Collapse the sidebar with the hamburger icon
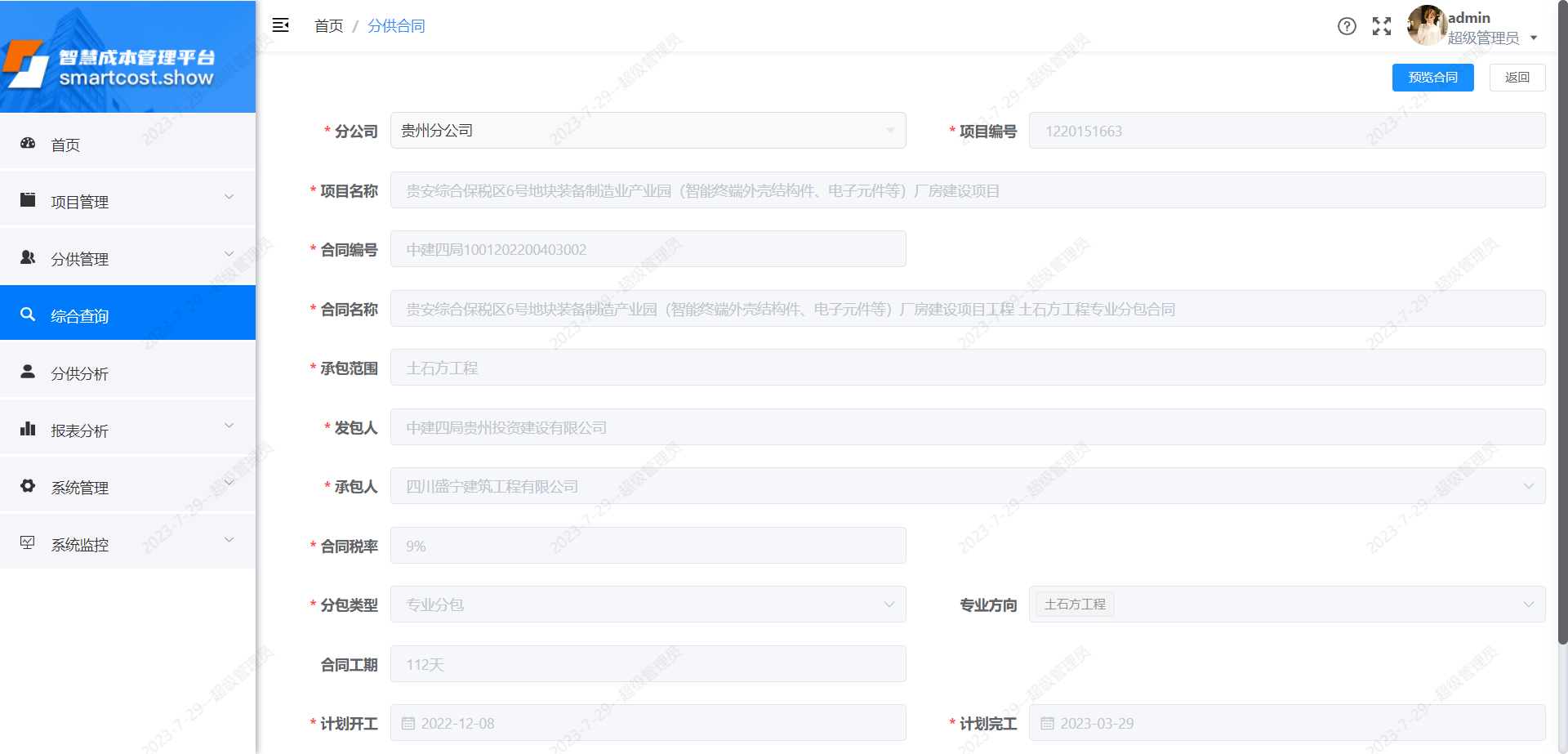This screenshot has width=1568, height=754. [x=280, y=25]
